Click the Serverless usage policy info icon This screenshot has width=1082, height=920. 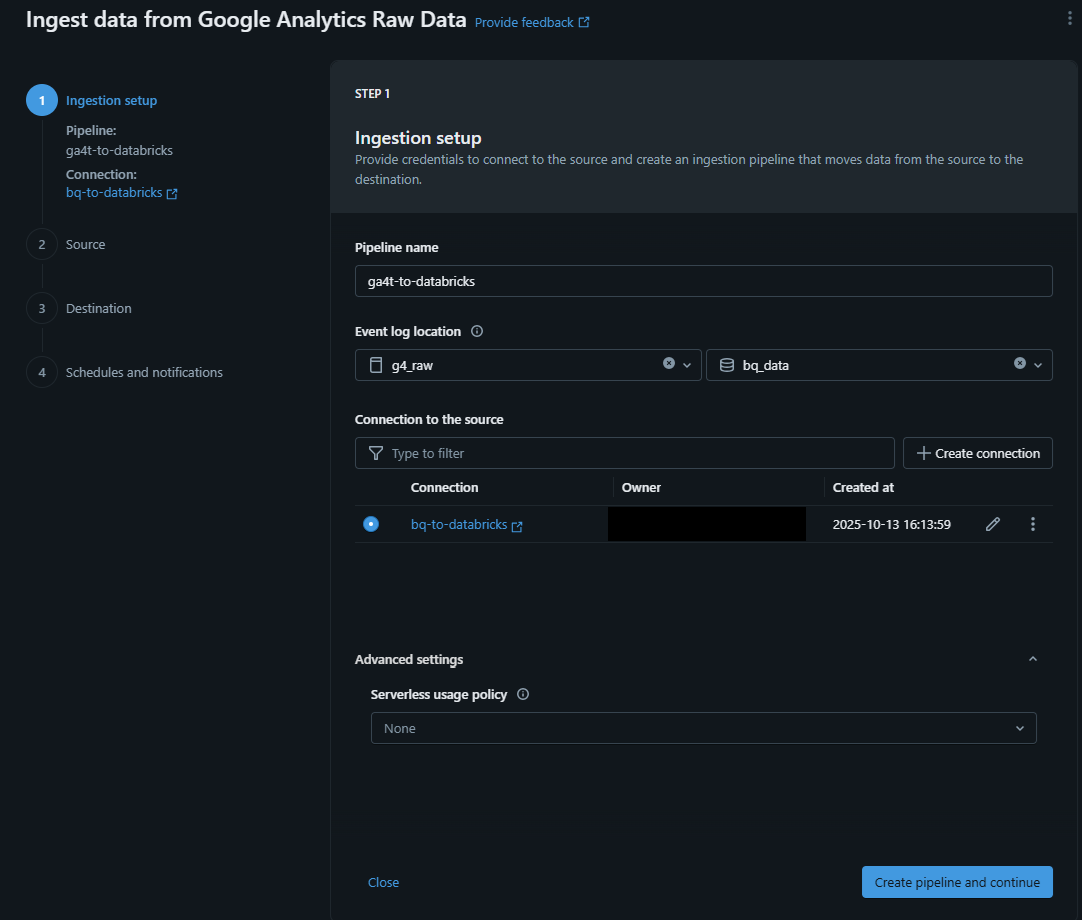click(x=523, y=694)
